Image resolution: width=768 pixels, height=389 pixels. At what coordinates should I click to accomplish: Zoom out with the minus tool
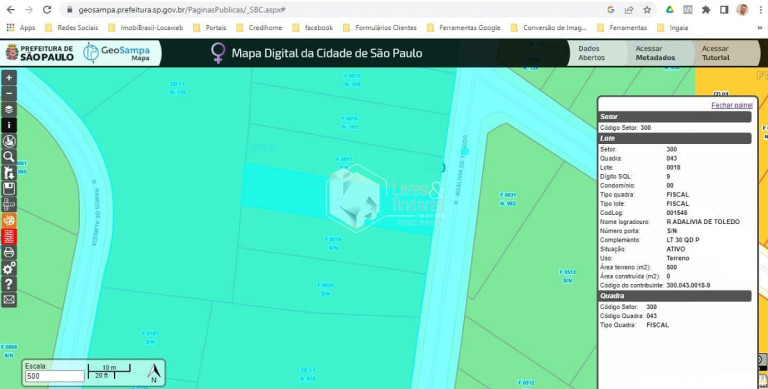pos(9,94)
